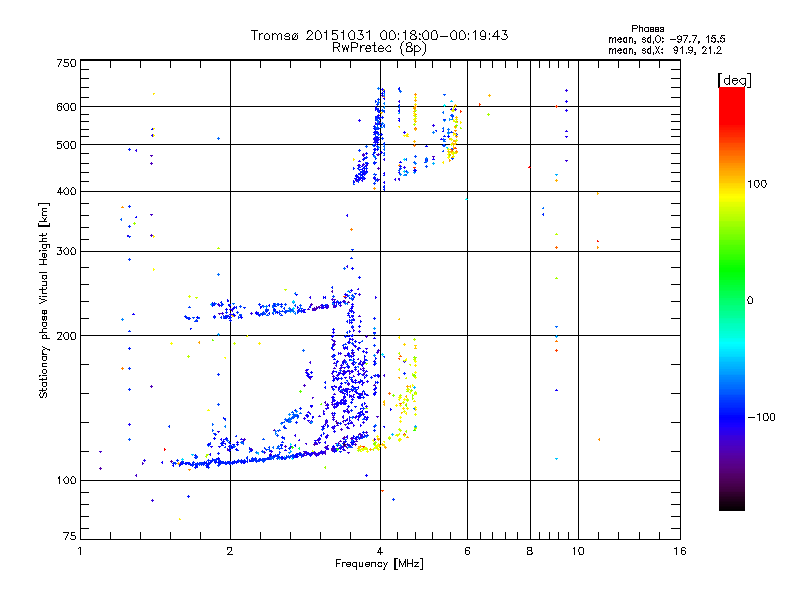Click the colorbar label '-100'
The height and width of the screenshot is (600, 800).
tap(761, 417)
